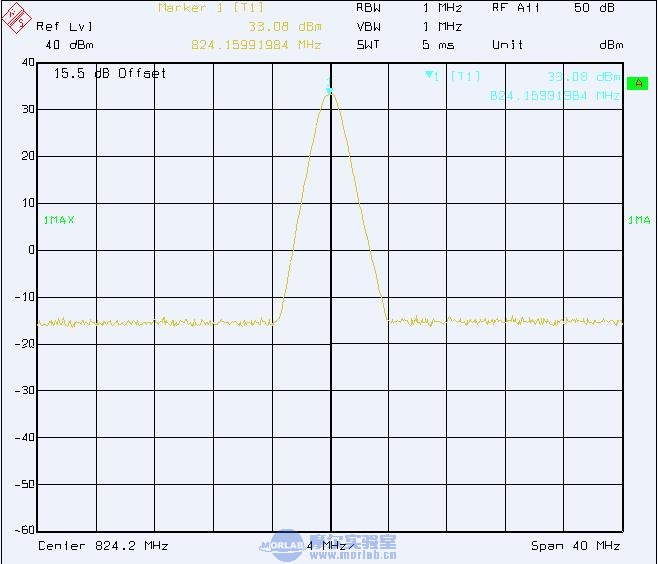This screenshot has width=658, height=564.
Task: Click the RF Att label
Action: click(516, 8)
